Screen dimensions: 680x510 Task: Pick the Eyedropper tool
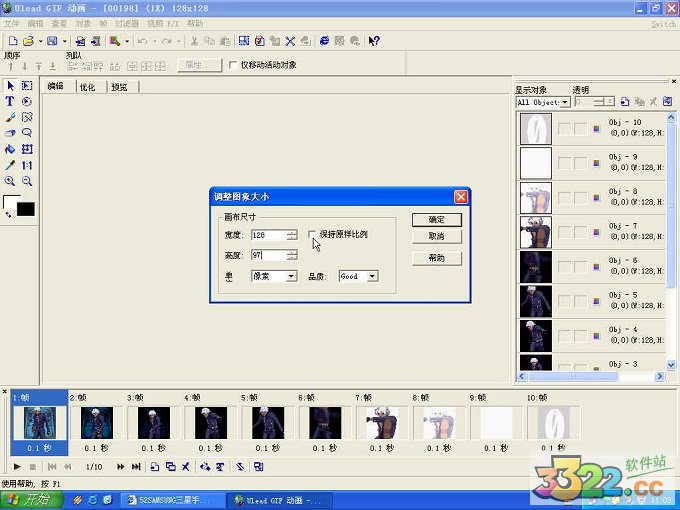tap(10, 165)
